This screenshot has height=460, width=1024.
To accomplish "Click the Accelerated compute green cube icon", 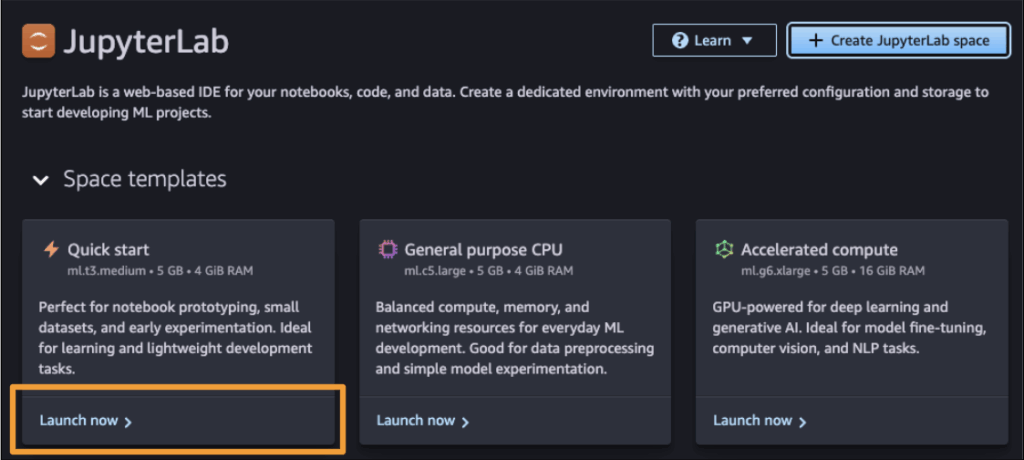I will coord(724,250).
